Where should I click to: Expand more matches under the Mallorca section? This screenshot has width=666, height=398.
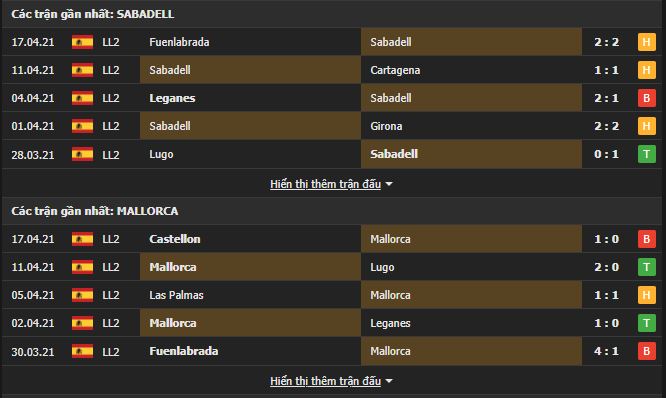[325, 381]
